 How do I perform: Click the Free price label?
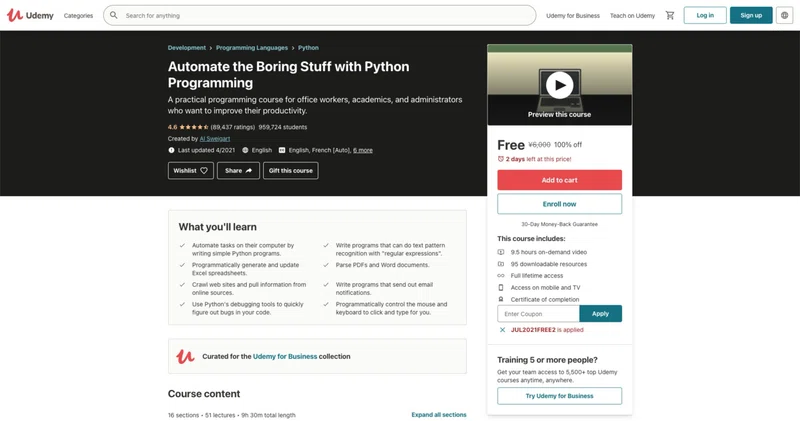pos(511,145)
